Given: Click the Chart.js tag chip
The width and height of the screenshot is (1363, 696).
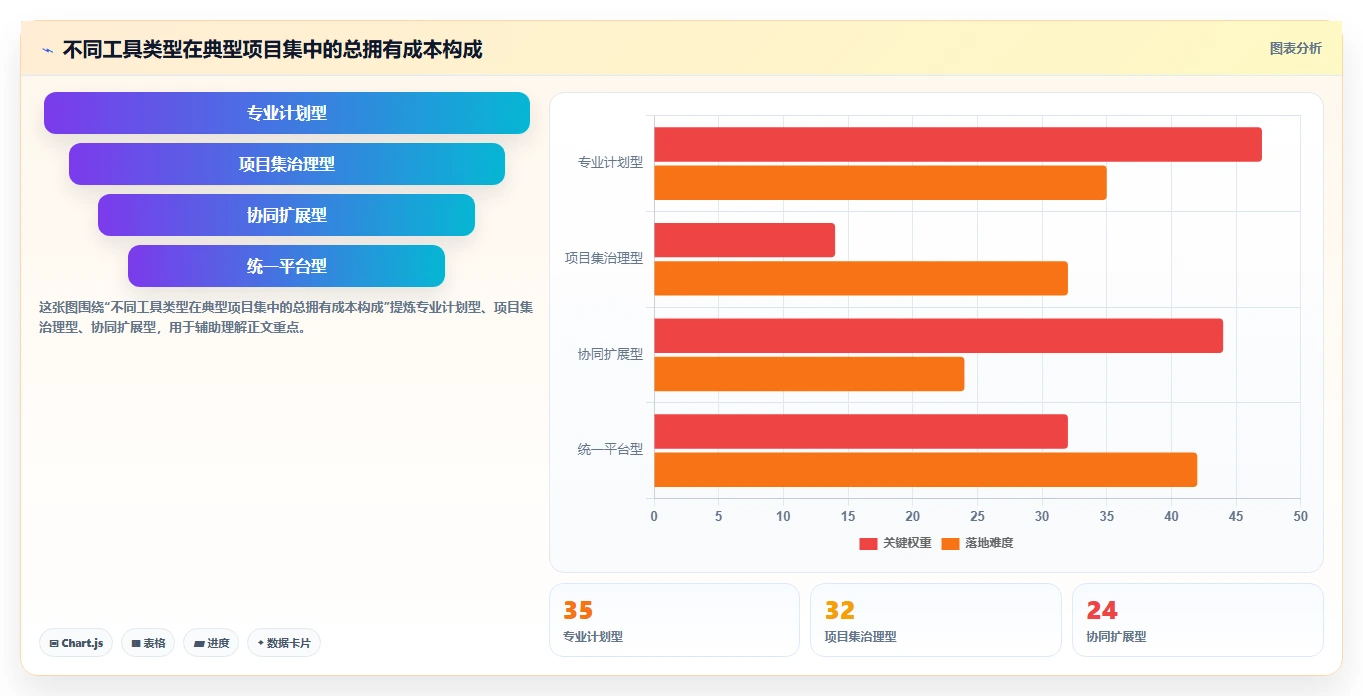Looking at the screenshot, I should (x=76, y=643).
